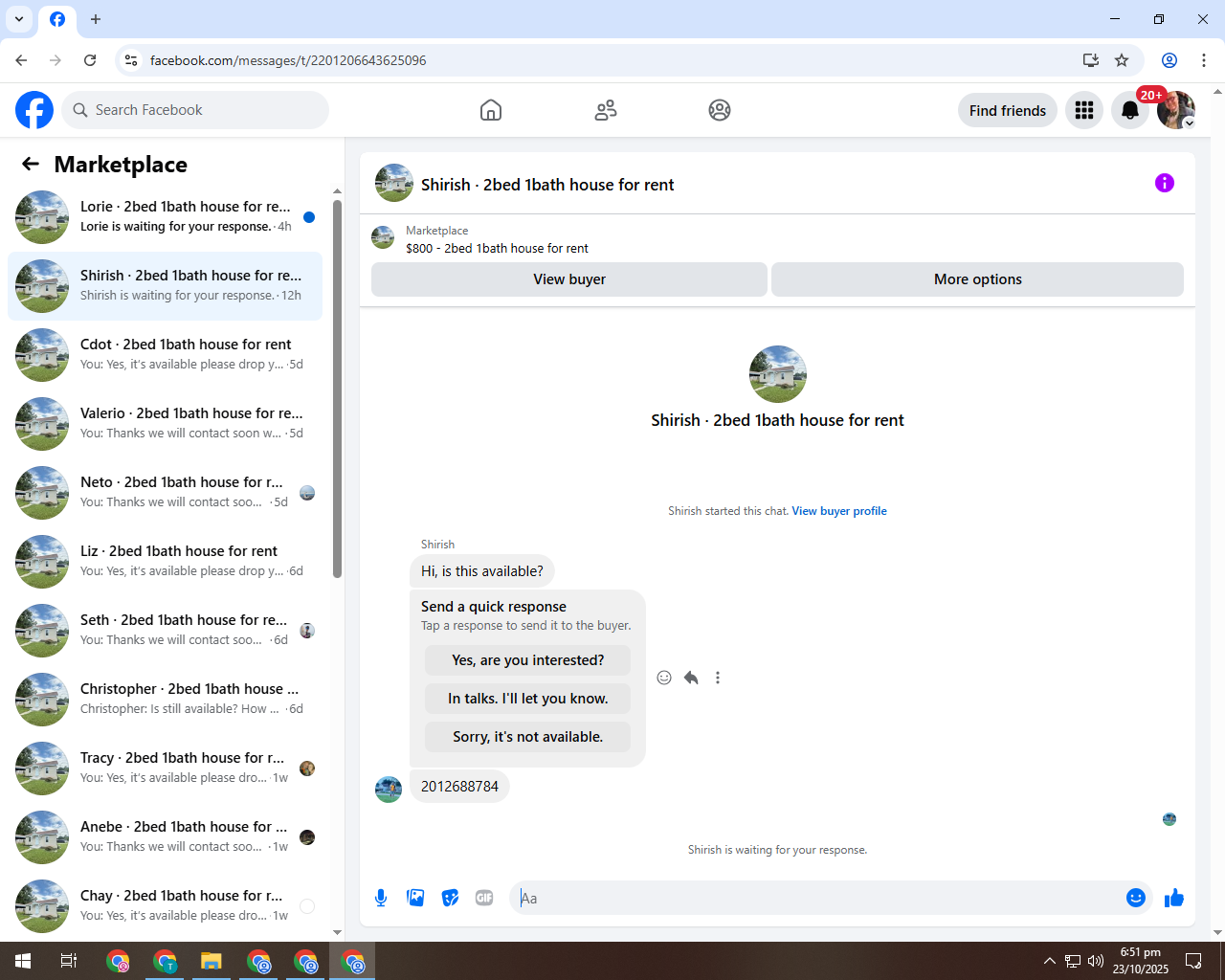Open Cdot's conversation in the list
Screen dimensions: 1225x980
tap(165, 355)
